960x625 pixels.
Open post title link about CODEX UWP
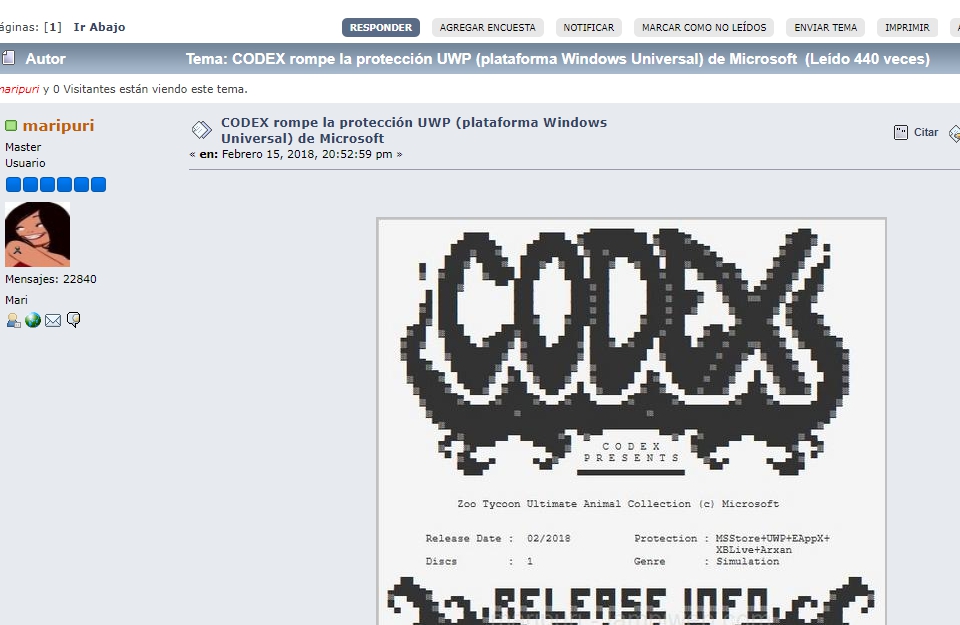tap(414, 130)
